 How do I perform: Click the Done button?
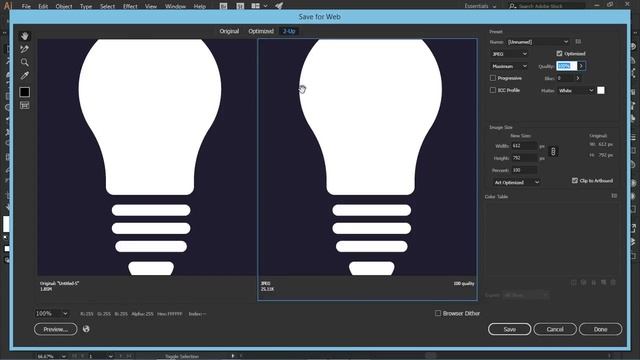point(600,329)
